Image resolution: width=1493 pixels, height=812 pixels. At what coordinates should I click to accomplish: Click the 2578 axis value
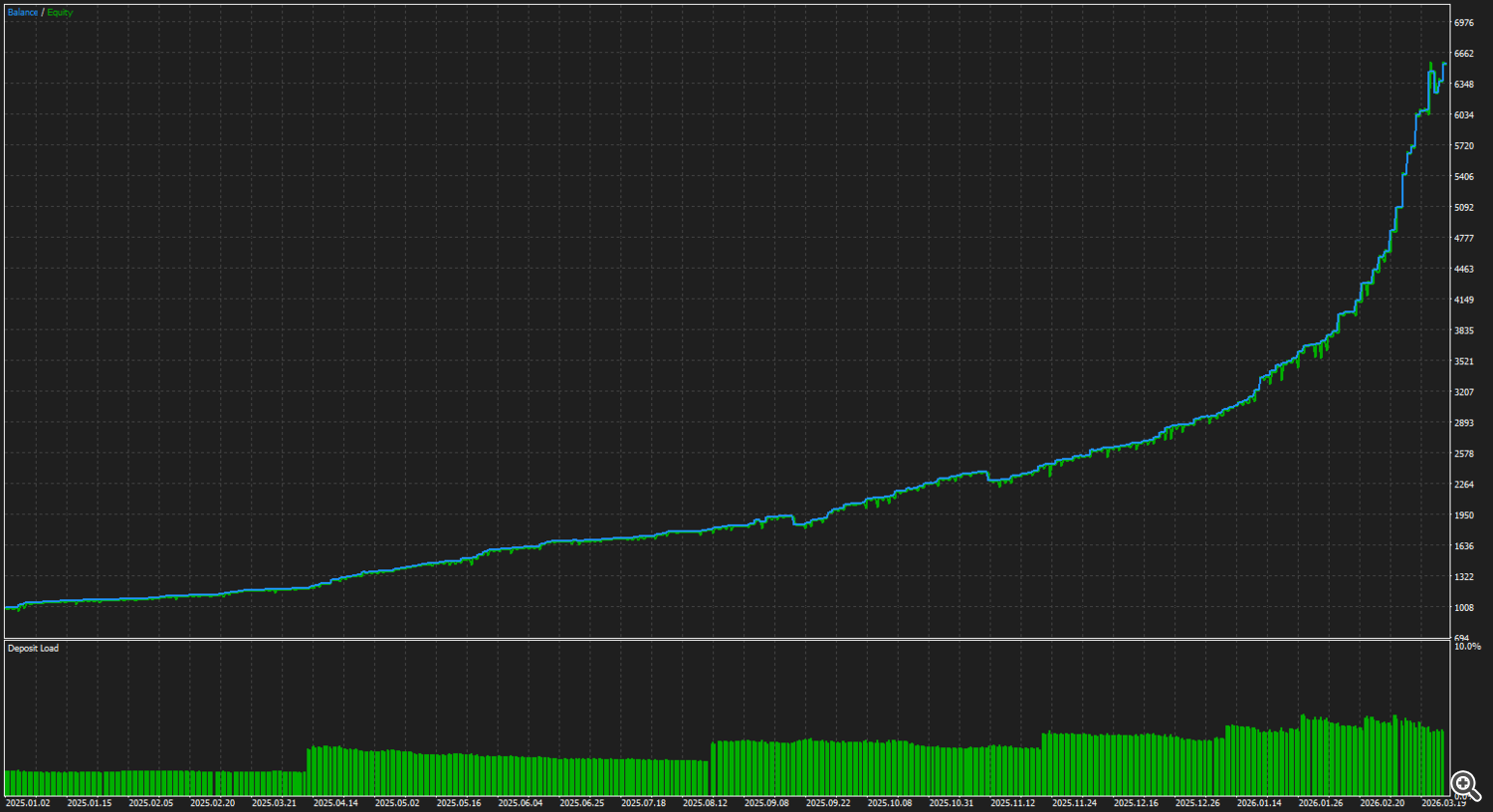1464,455
